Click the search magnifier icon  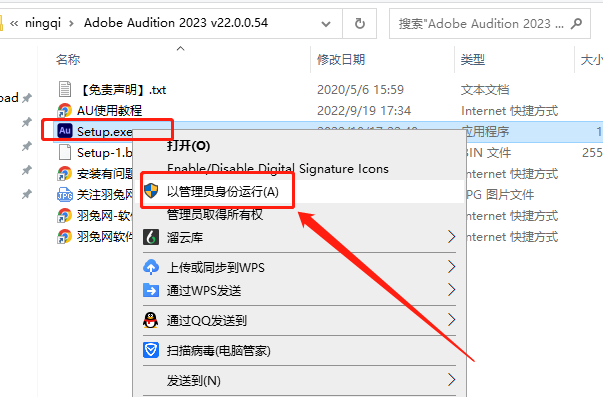click(x=576, y=24)
